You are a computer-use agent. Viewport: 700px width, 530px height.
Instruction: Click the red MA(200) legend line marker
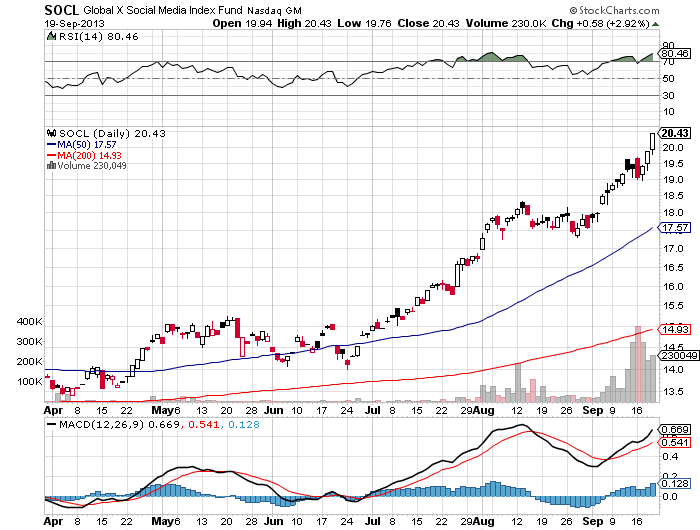tap(52, 155)
